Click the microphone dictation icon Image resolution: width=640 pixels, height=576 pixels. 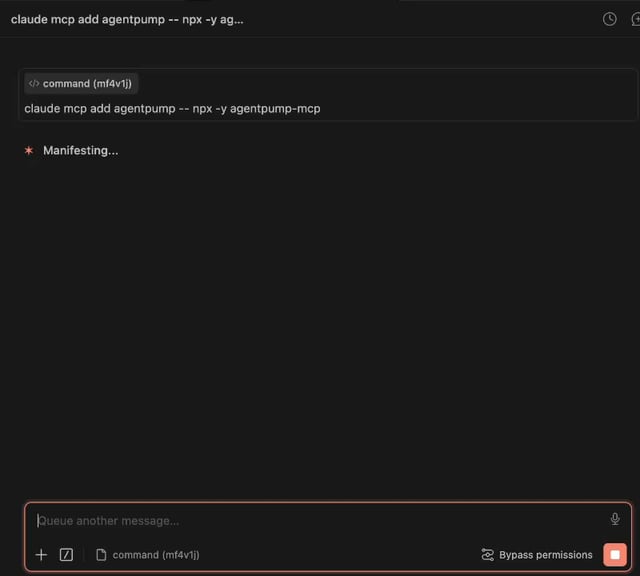(x=615, y=519)
